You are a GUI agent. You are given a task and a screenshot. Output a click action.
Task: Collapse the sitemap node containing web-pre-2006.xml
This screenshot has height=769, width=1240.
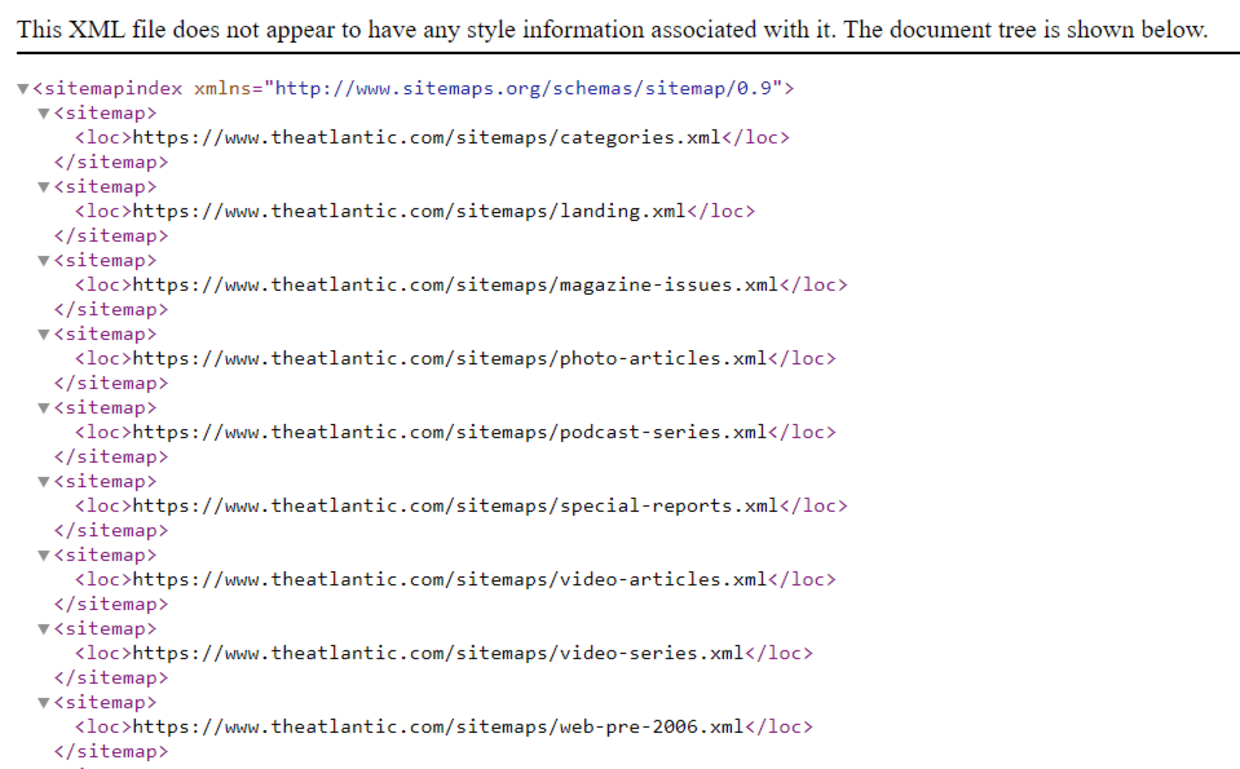click(44, 703)
